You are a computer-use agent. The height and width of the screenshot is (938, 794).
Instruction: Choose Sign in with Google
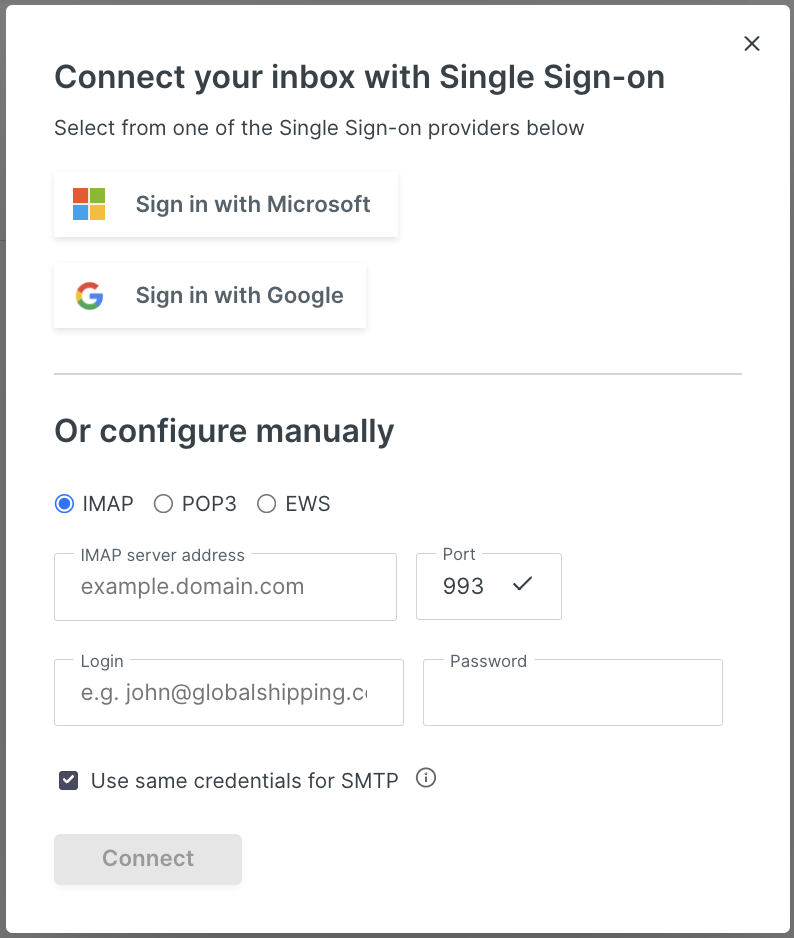[x=210, y=296]
